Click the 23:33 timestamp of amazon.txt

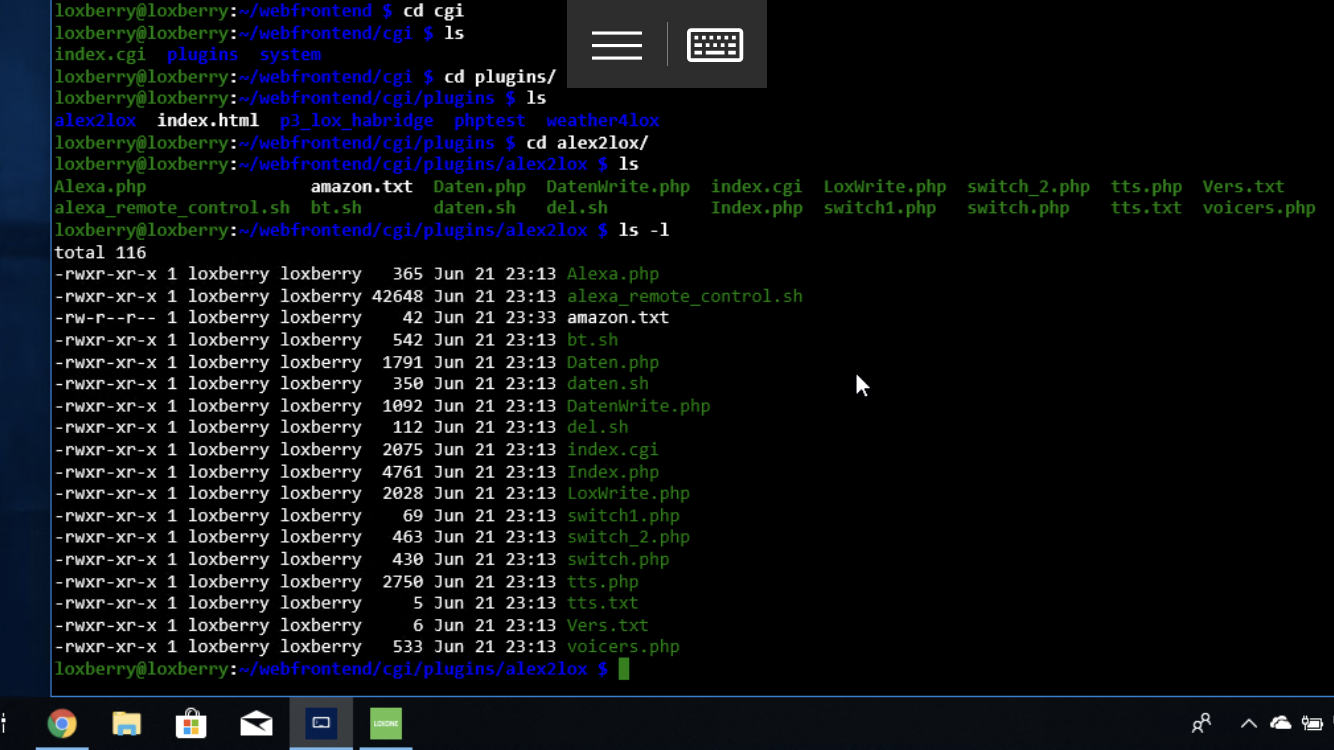click(x=531, y=318)
